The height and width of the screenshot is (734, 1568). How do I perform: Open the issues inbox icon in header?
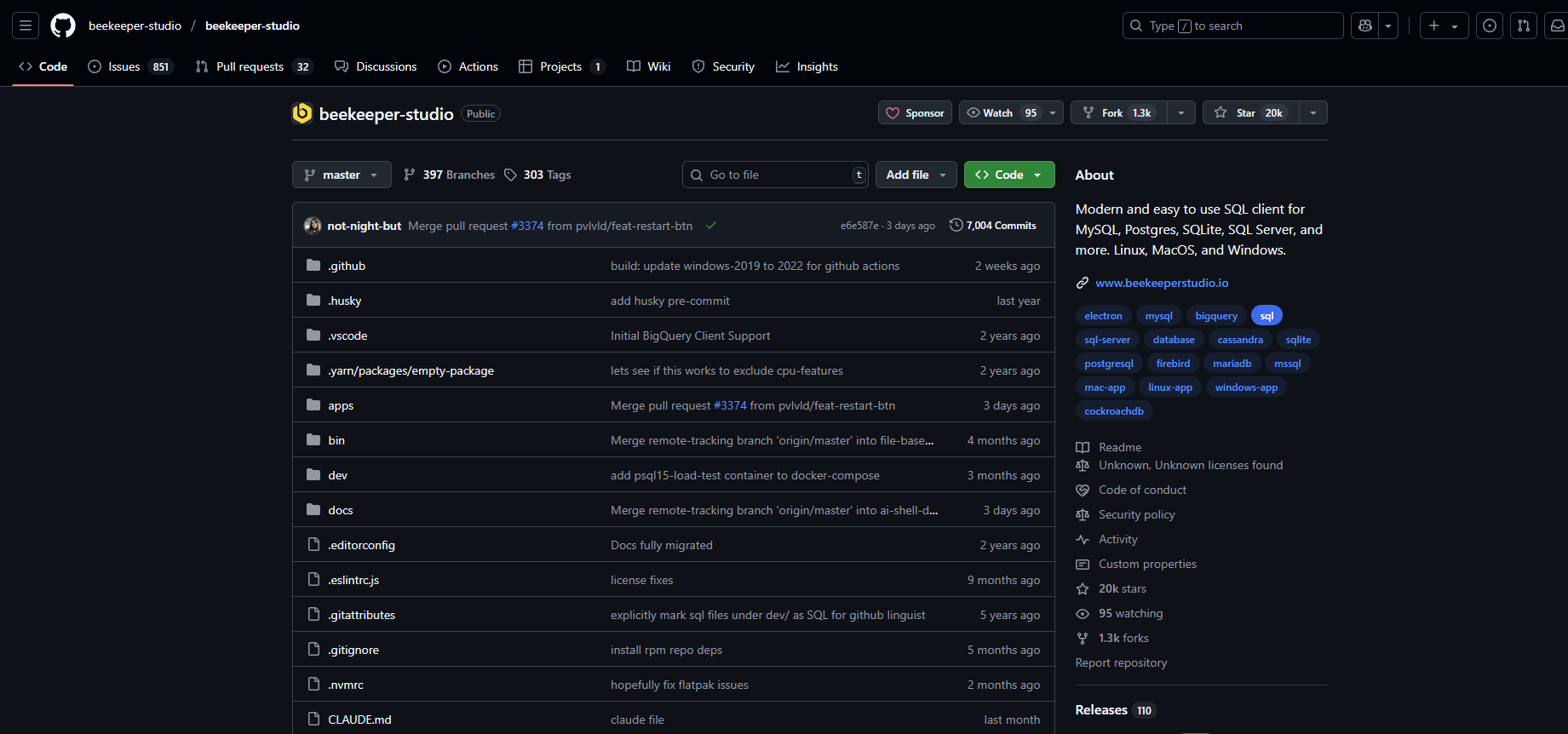(x=1490, y=26)
